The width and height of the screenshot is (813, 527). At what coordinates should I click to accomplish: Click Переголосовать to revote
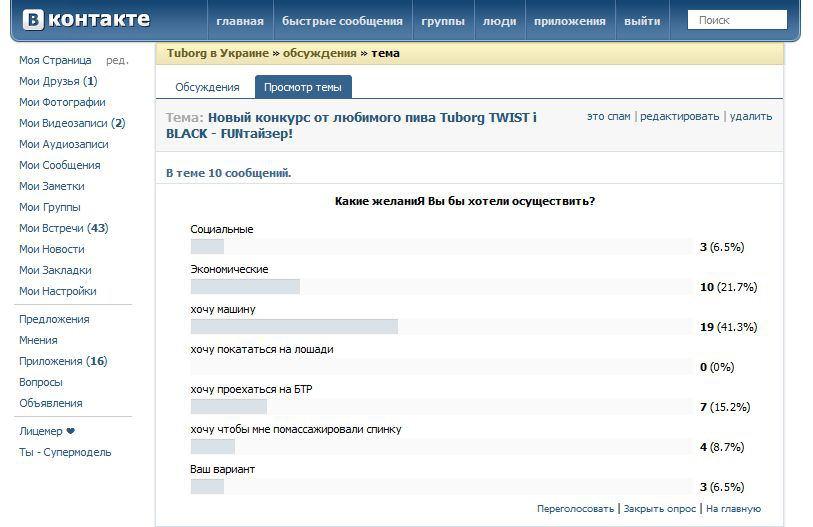click(575, 509)
